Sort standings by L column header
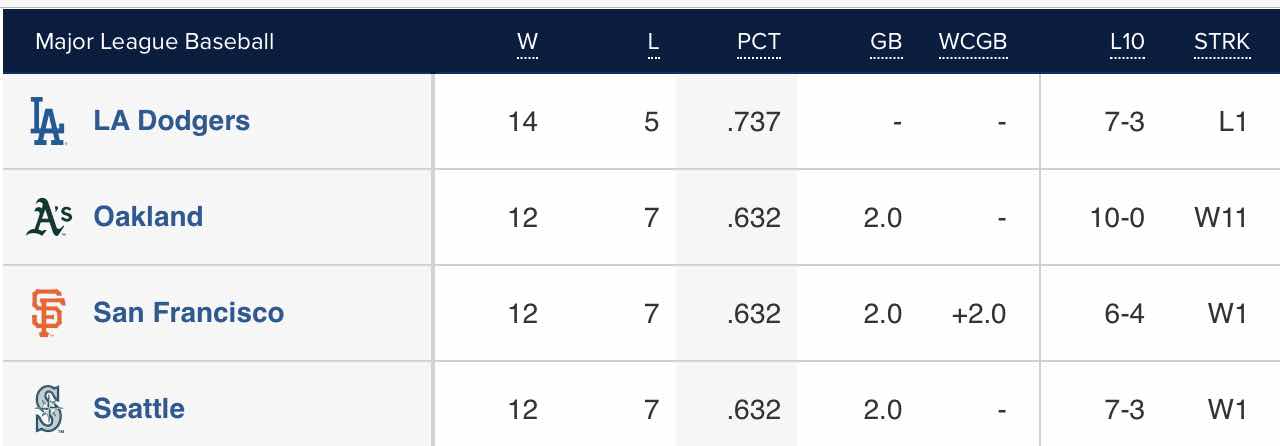Screen dimensions: 1280x446 click(x=653, y=42)
